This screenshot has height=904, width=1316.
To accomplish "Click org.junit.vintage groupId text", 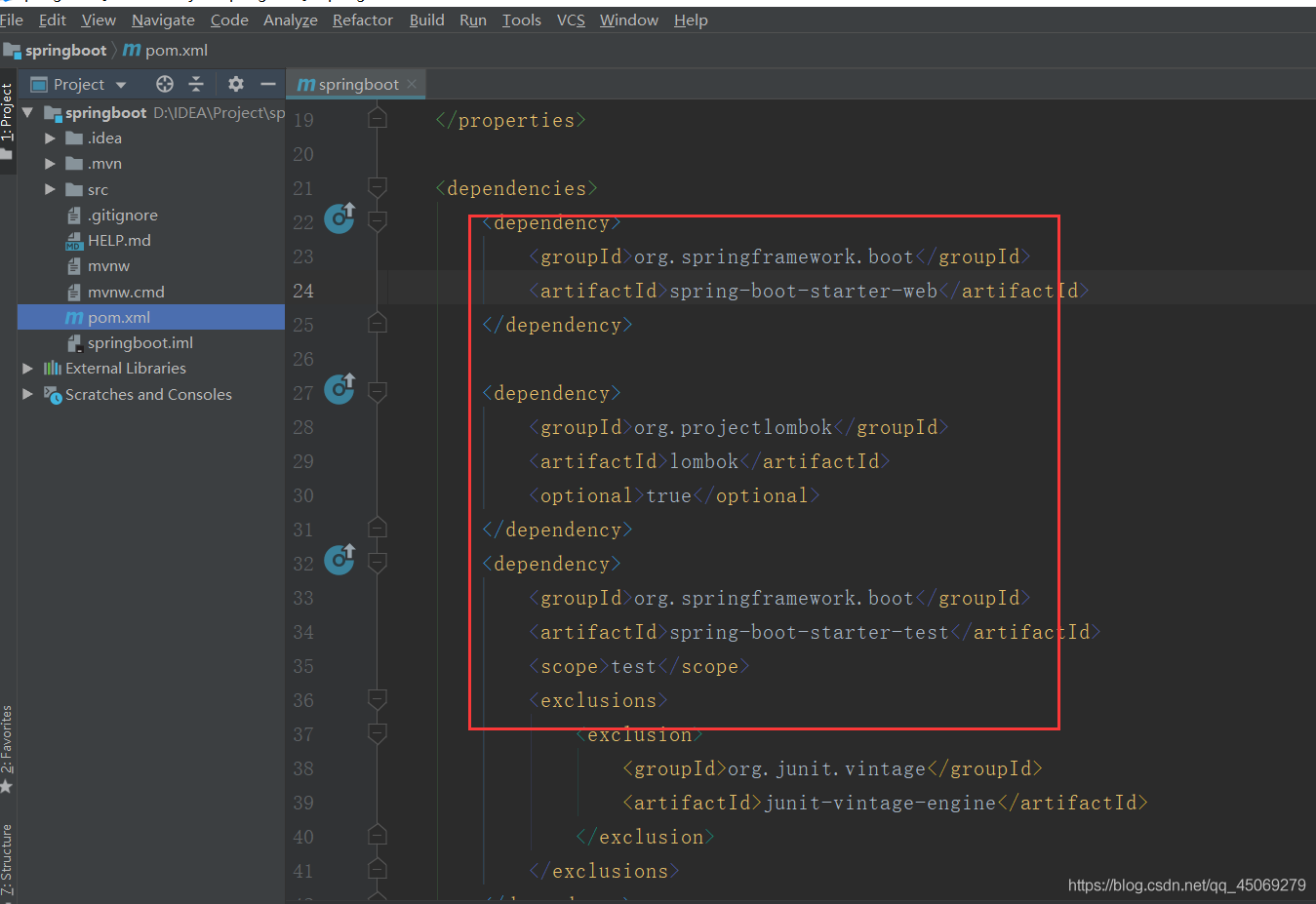I will 827,768.
